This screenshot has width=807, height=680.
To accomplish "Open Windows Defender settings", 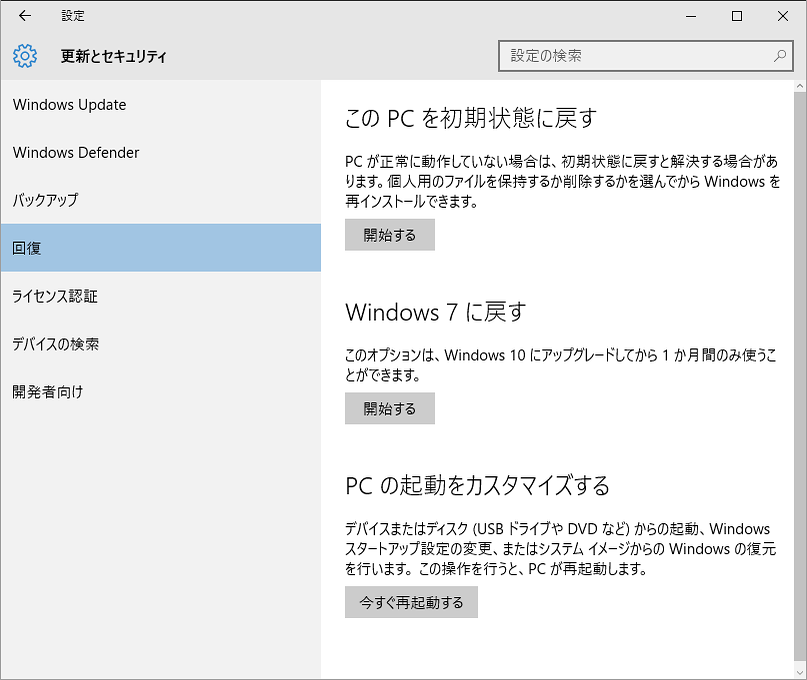I will coord(75,152).
